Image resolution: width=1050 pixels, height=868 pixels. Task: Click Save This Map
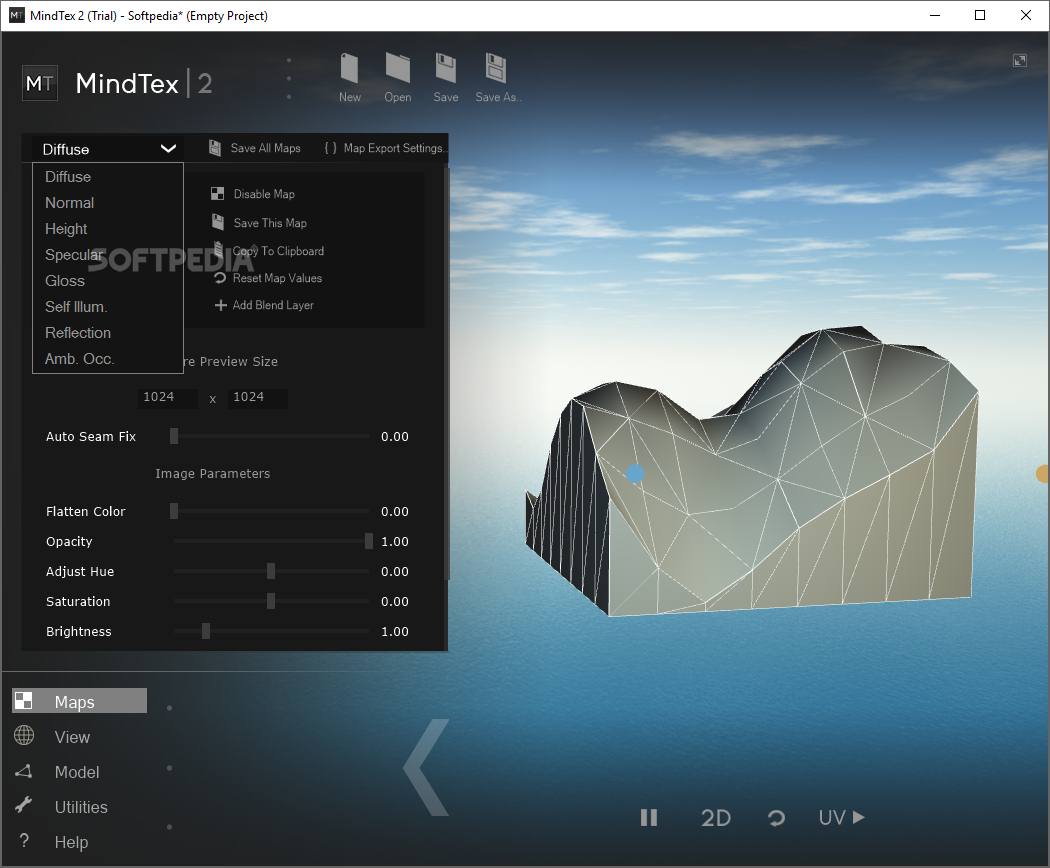259,223
